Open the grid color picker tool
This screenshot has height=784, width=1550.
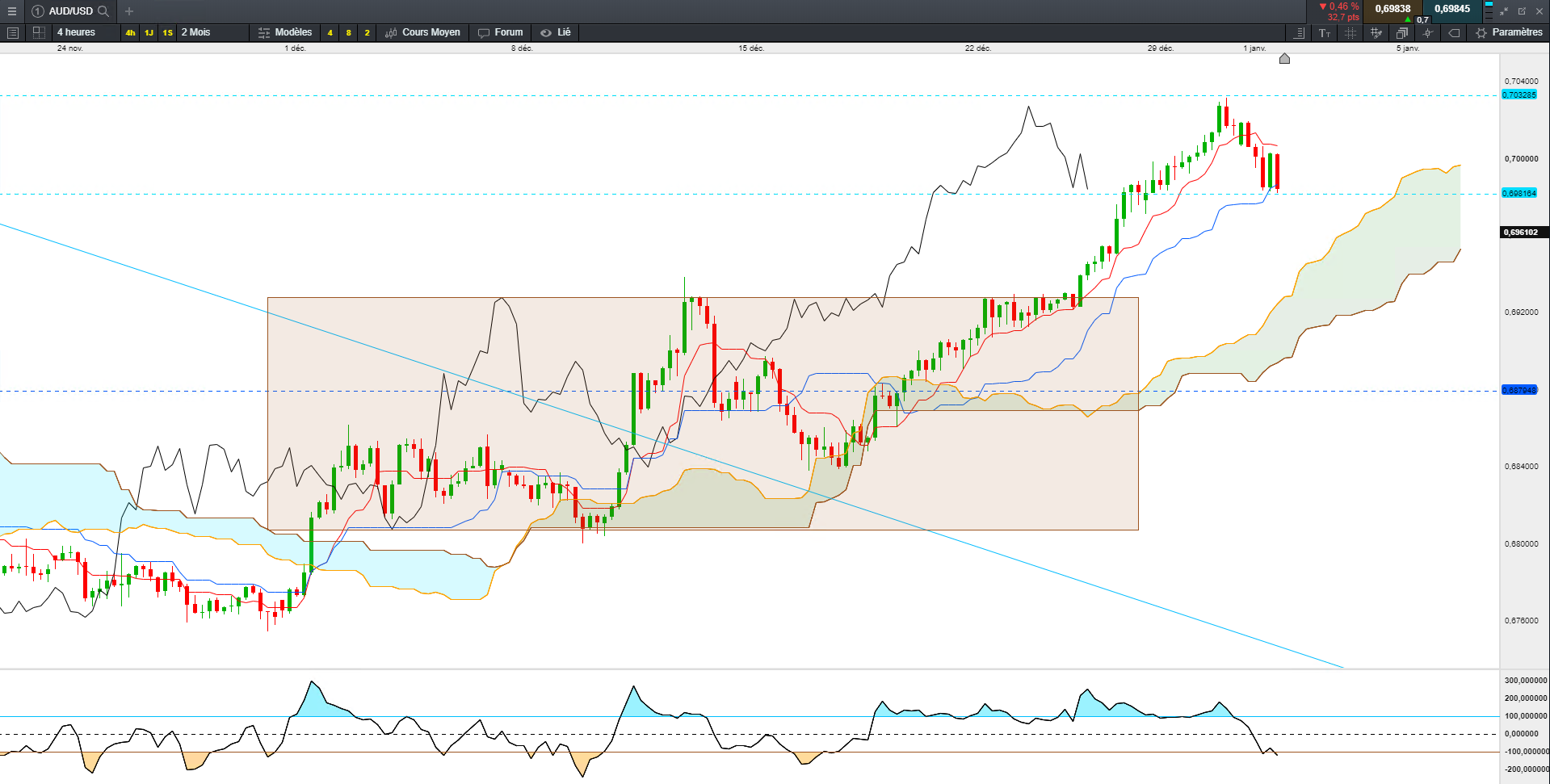1376,33
